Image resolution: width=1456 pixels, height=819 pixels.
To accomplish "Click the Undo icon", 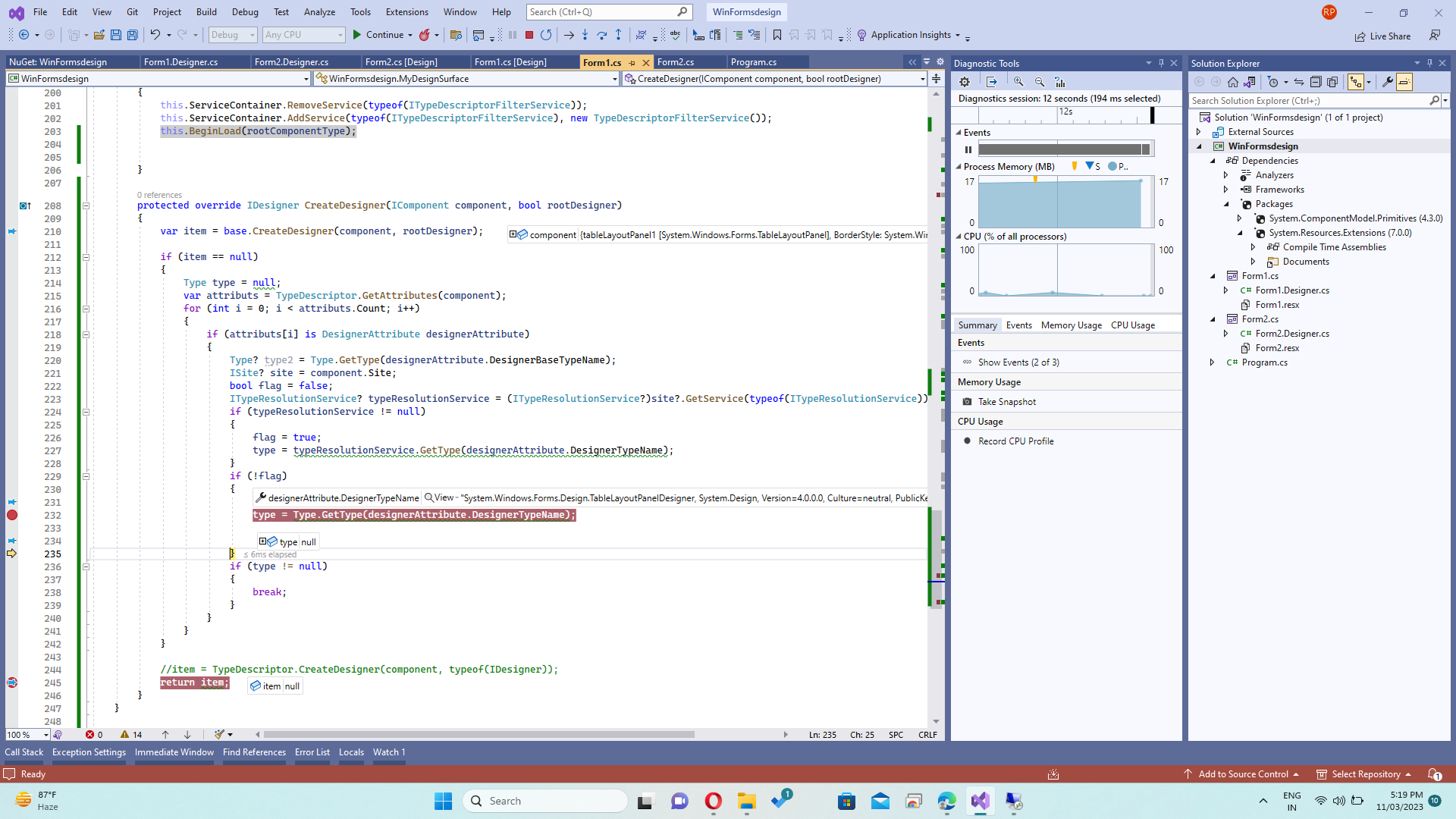I will (x=155, y=35).
